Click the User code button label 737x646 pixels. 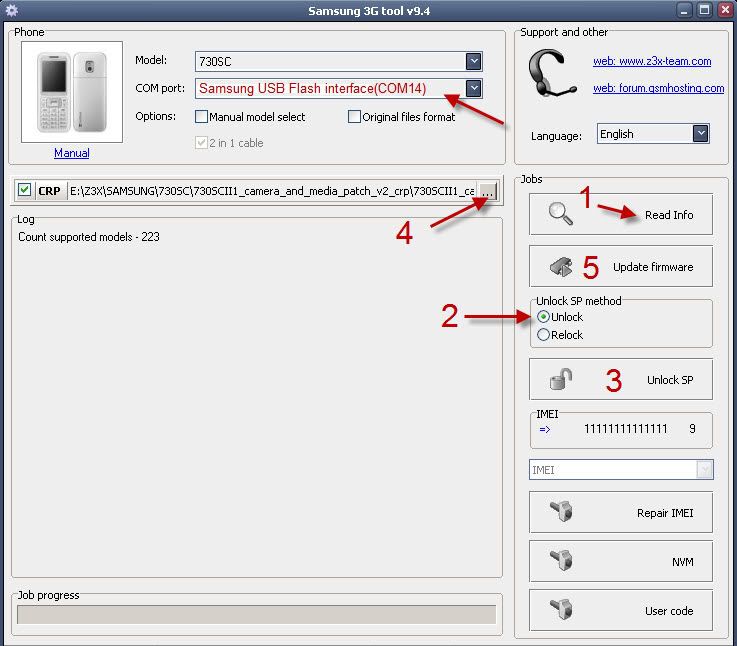[x=669, y=611]
